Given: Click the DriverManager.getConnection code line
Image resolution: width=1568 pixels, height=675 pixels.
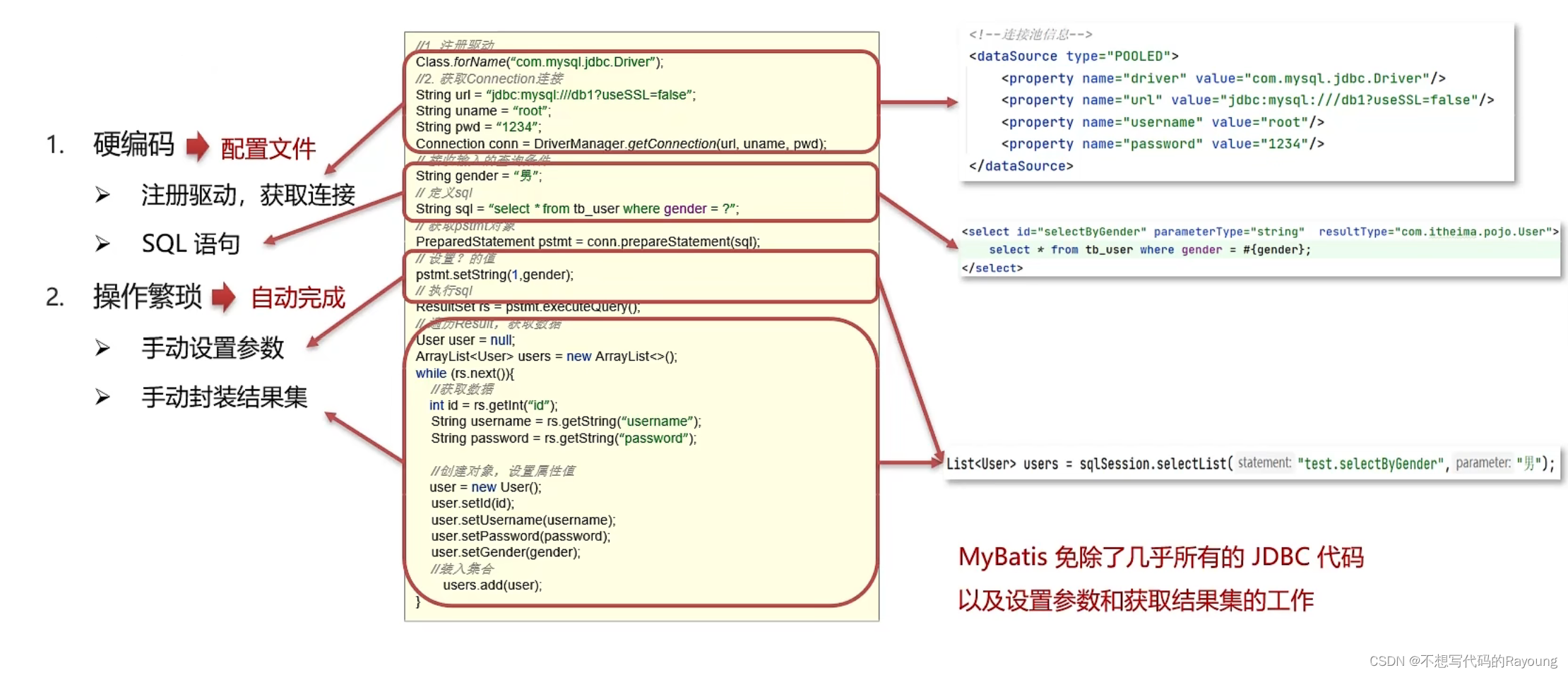Looking at the screenshot, I should (x=621, y=143).
